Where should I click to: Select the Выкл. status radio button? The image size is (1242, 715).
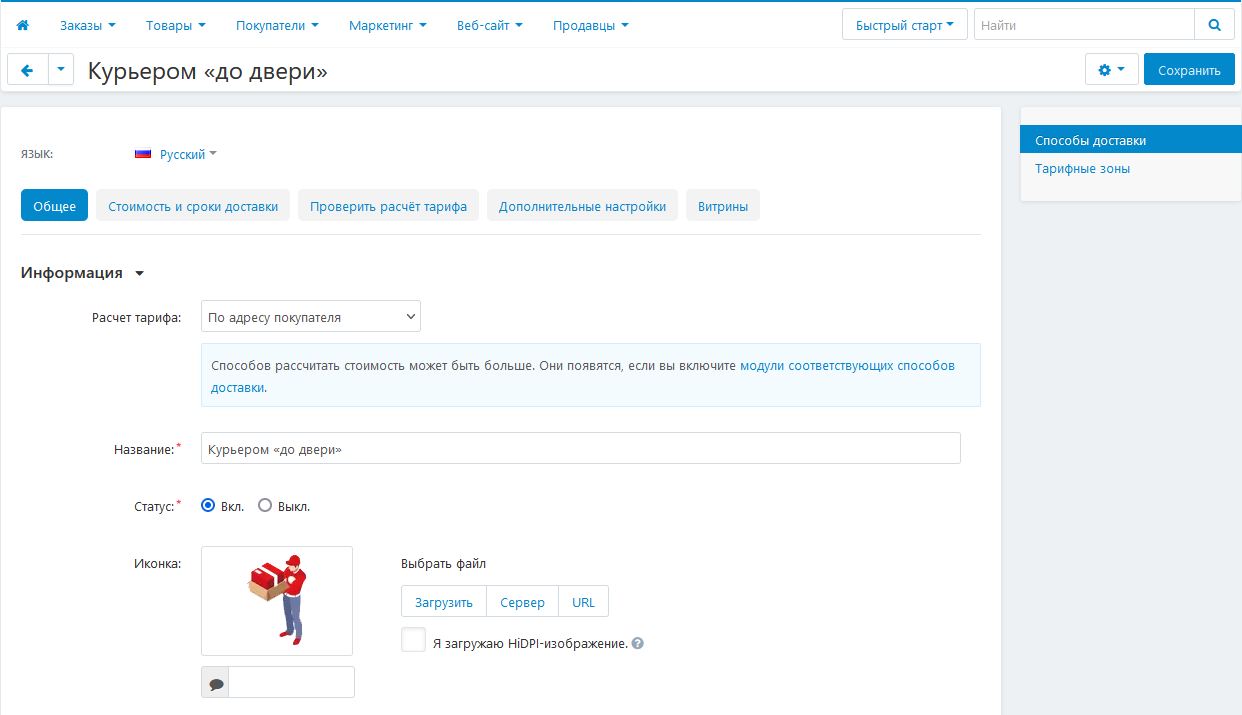(x=265, y=506)
